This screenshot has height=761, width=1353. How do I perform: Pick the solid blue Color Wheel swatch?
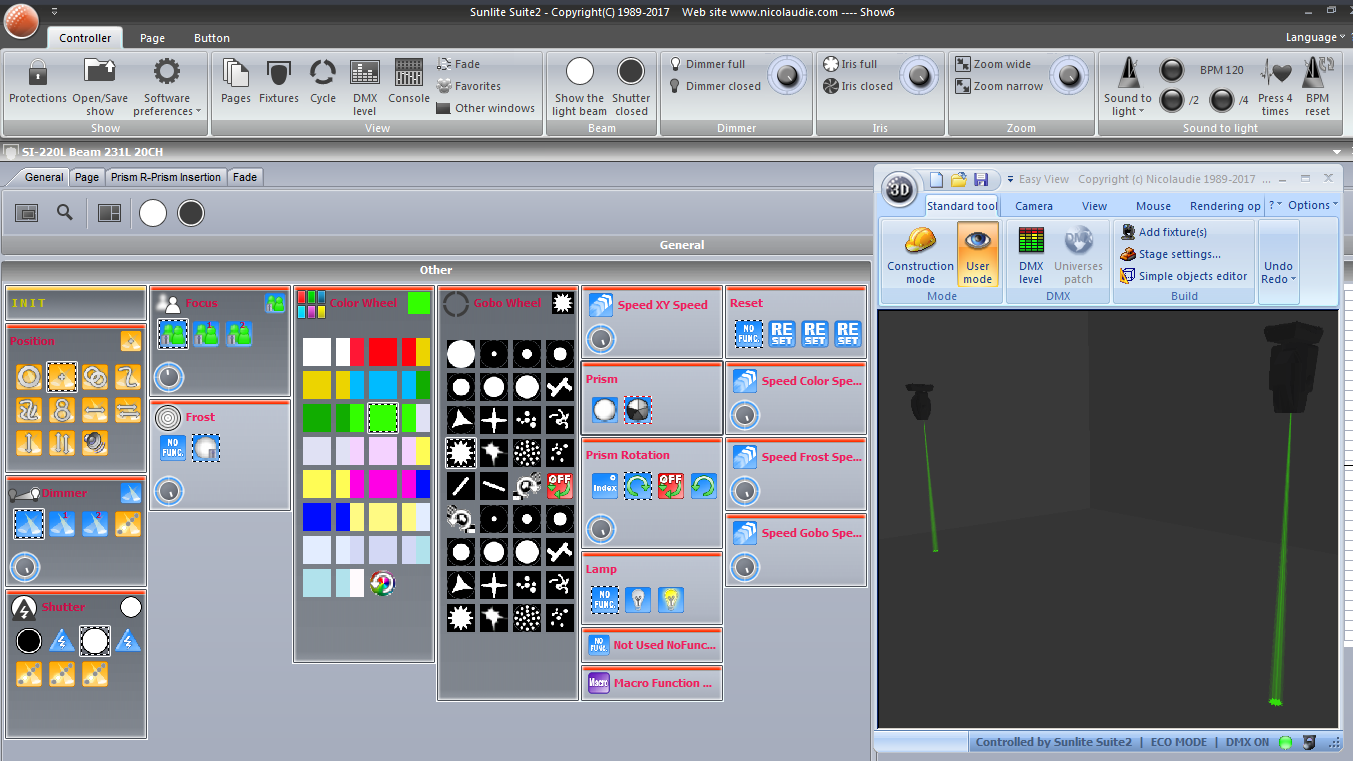tap(317, 517)
